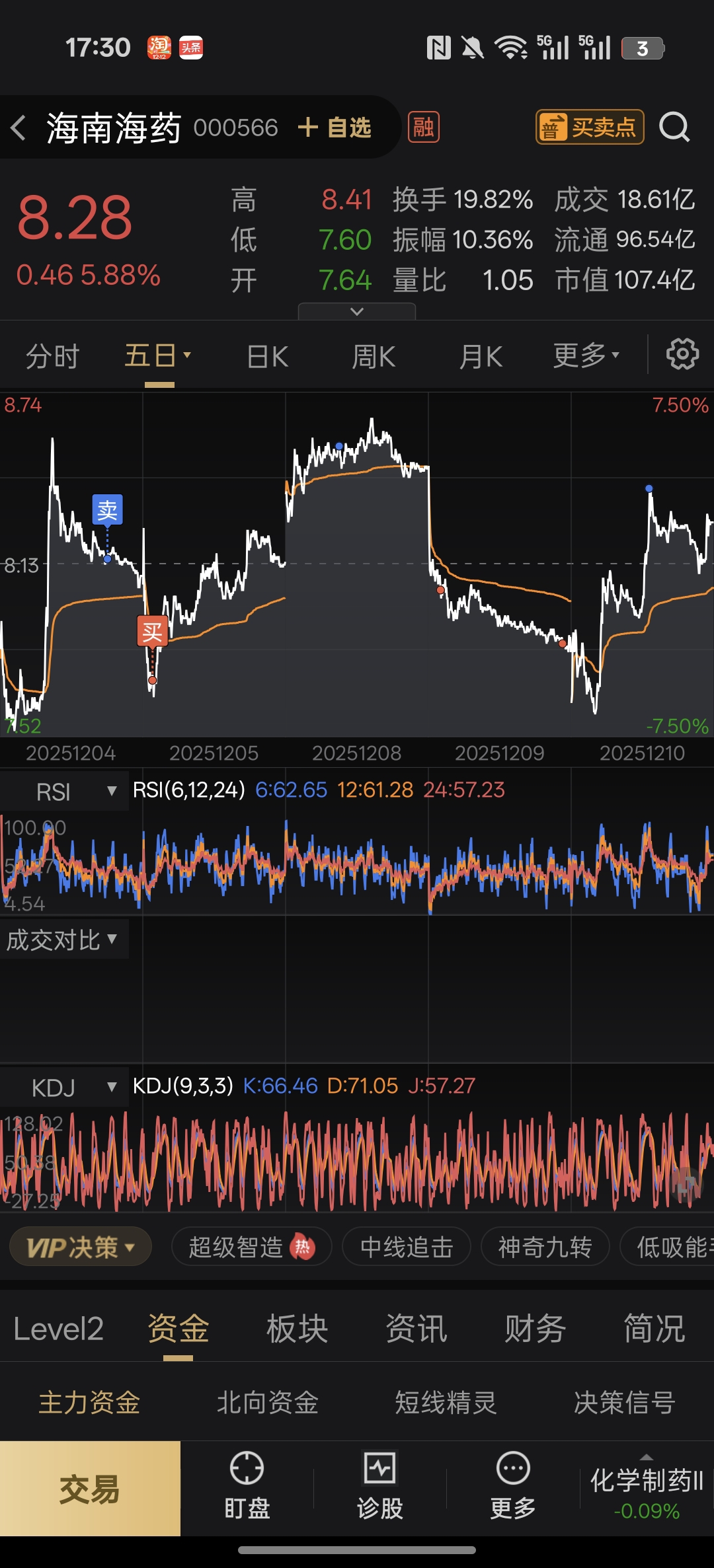This screenshot has height=1568, width=714.
Task: Tap the KDJ(9,3,3) parameters label
Action: pyautogui.click(x=183, y=1086)
